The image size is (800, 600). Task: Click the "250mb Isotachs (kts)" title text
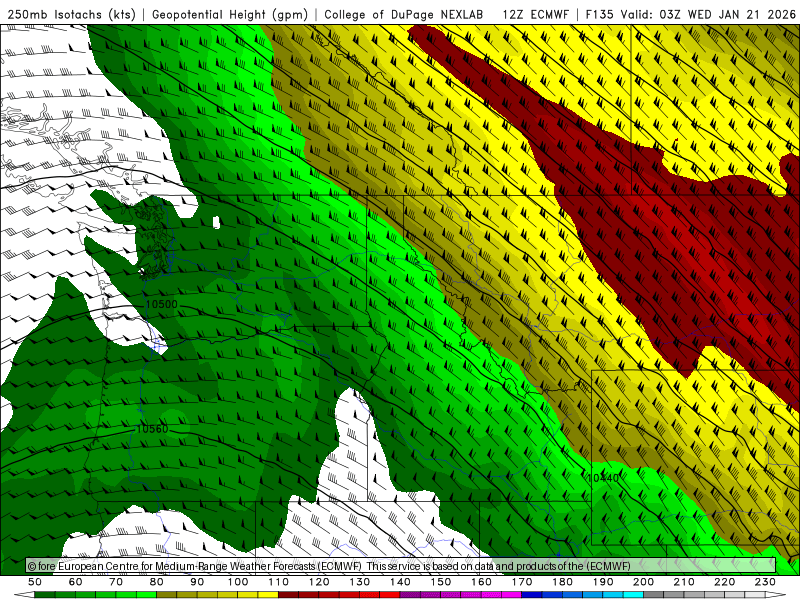[71, 14]
